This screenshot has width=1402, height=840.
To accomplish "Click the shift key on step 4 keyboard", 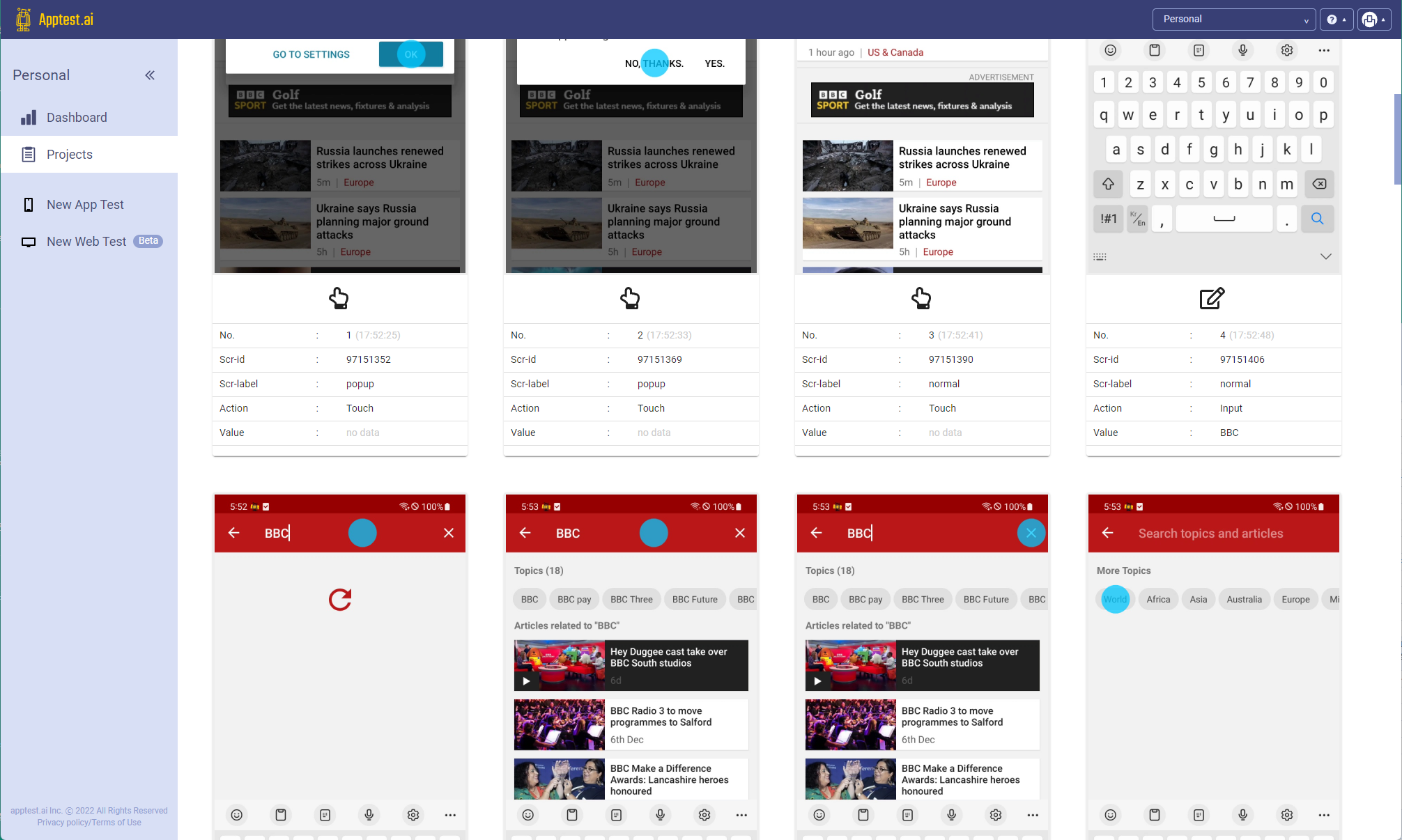I will click(1108, 184).
